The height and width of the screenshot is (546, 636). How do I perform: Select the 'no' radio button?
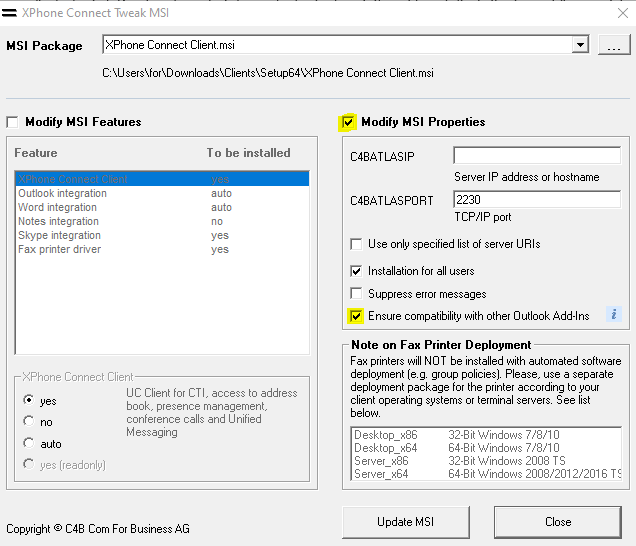click(28, 421)
